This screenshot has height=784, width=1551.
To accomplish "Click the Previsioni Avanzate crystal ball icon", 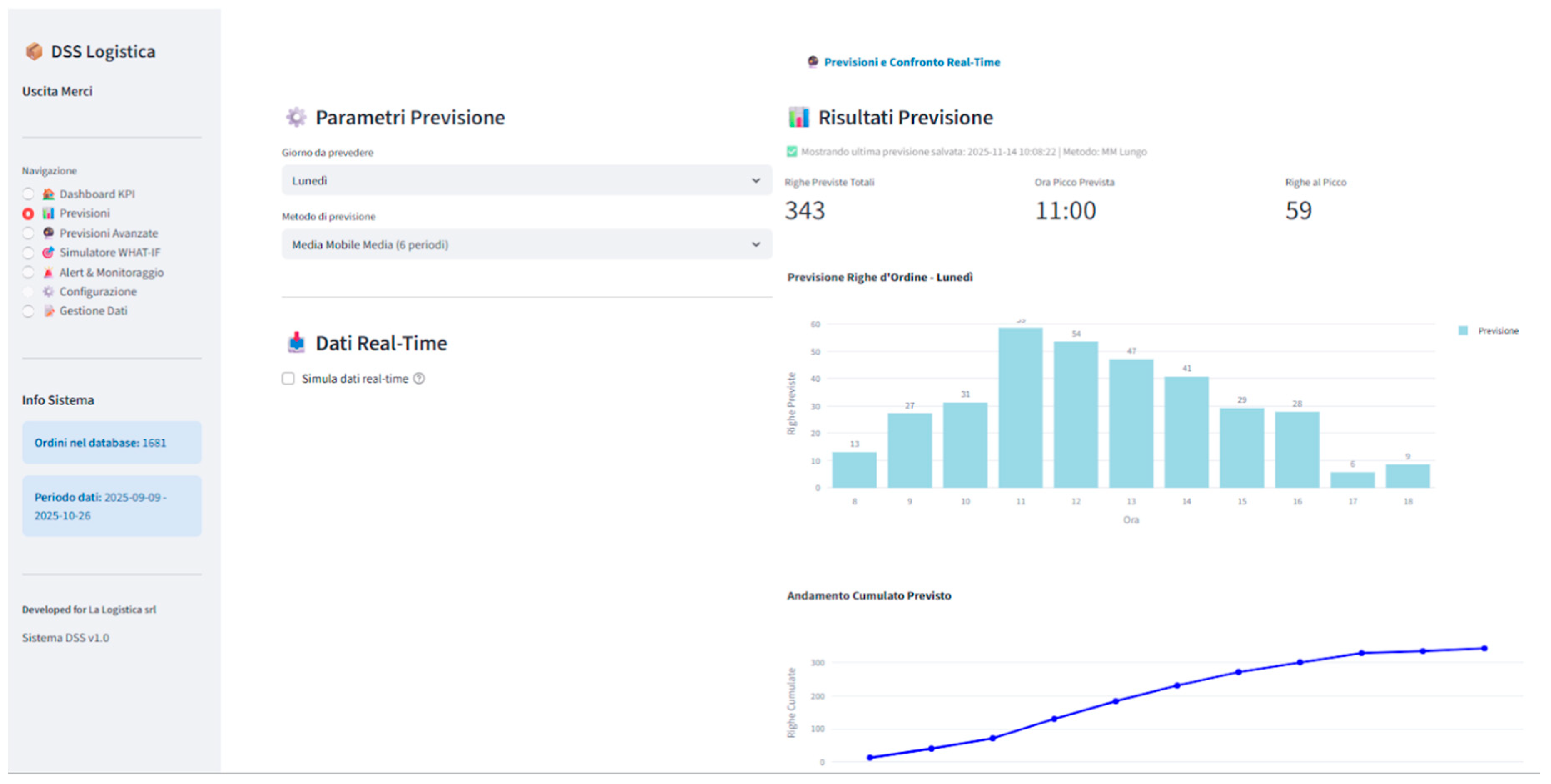I will pos(48,233).
